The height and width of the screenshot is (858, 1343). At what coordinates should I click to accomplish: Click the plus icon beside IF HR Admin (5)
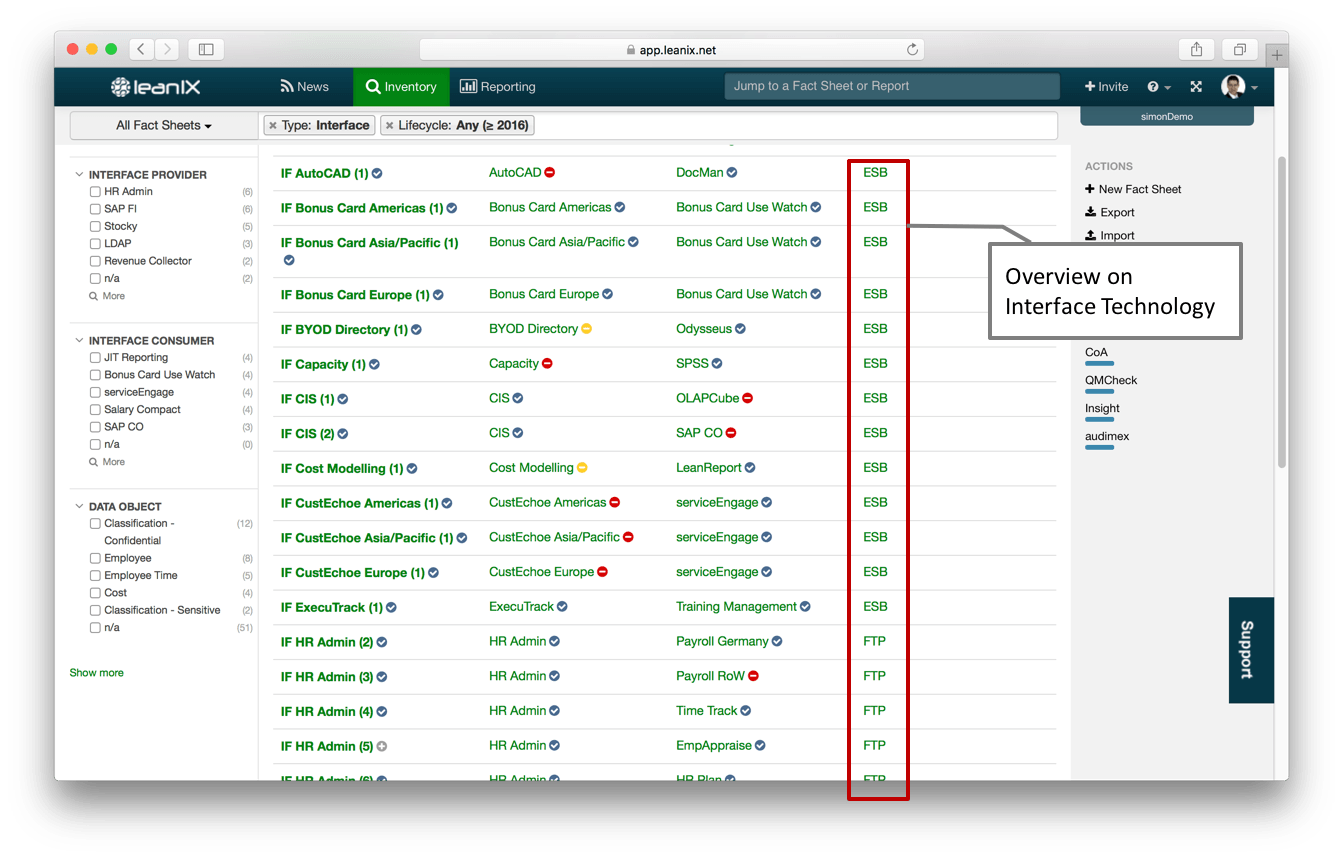(x=382, y=746)
